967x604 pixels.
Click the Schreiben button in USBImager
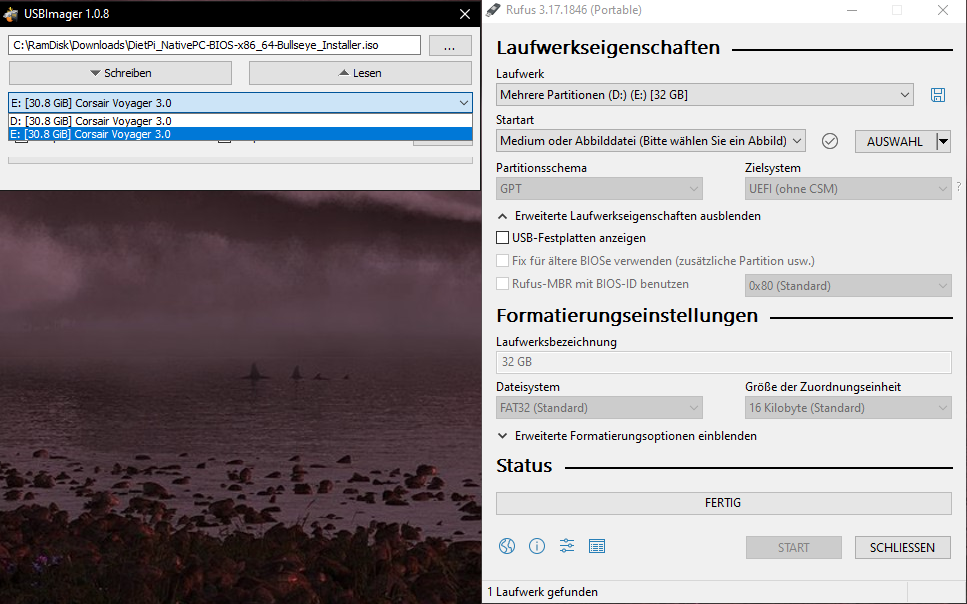pos(120,73)
